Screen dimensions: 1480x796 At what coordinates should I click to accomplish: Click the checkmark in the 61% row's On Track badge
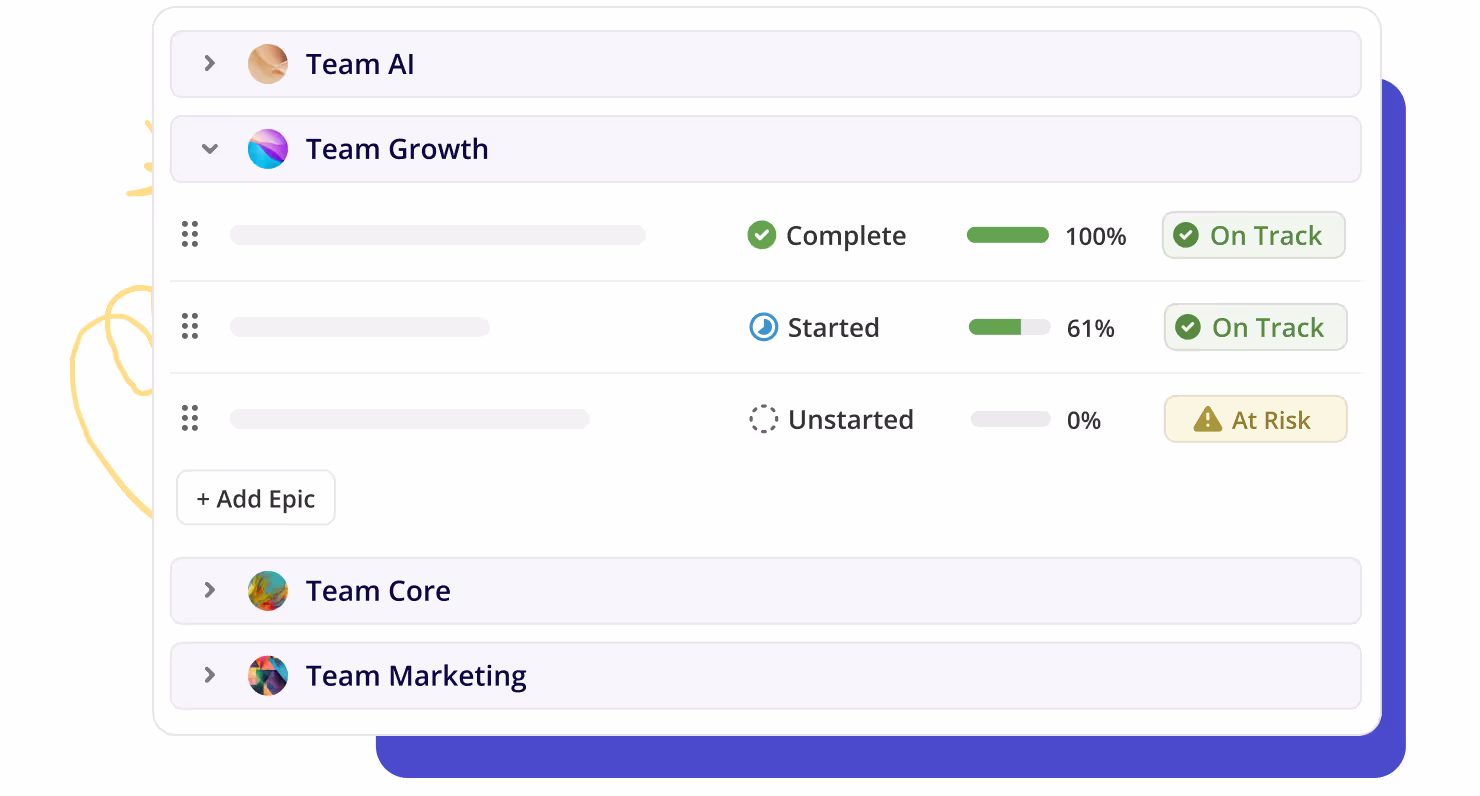tap(1188, 327)
